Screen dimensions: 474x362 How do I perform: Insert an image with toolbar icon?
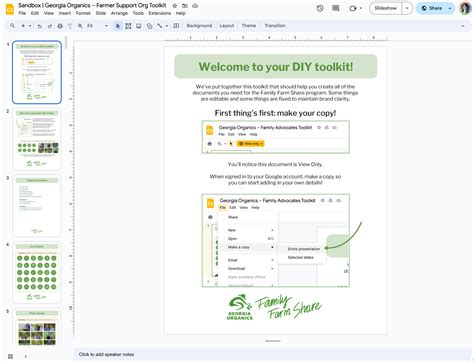point(139,26)
